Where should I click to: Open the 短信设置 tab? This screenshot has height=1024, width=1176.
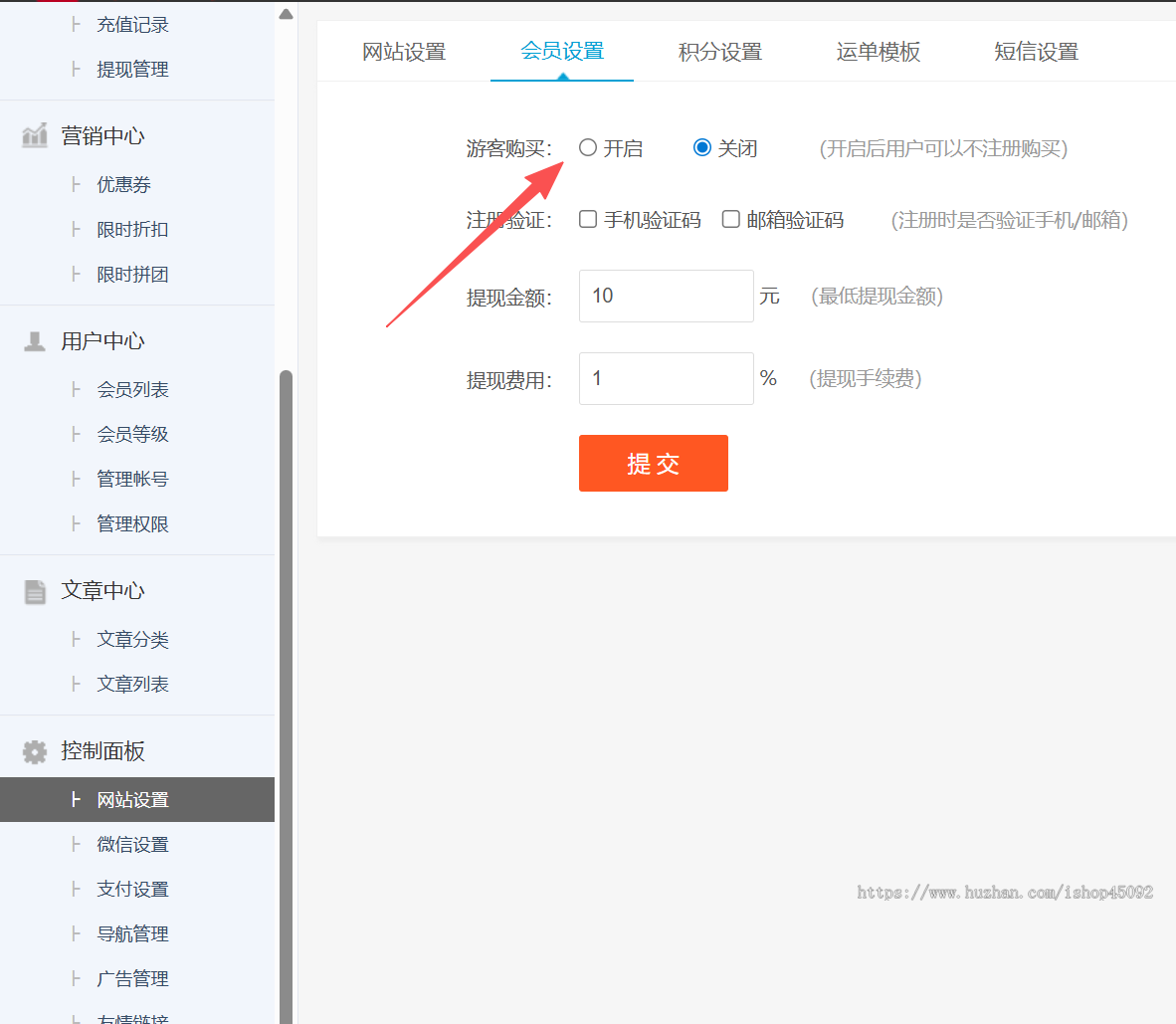tap(1037, 52)
